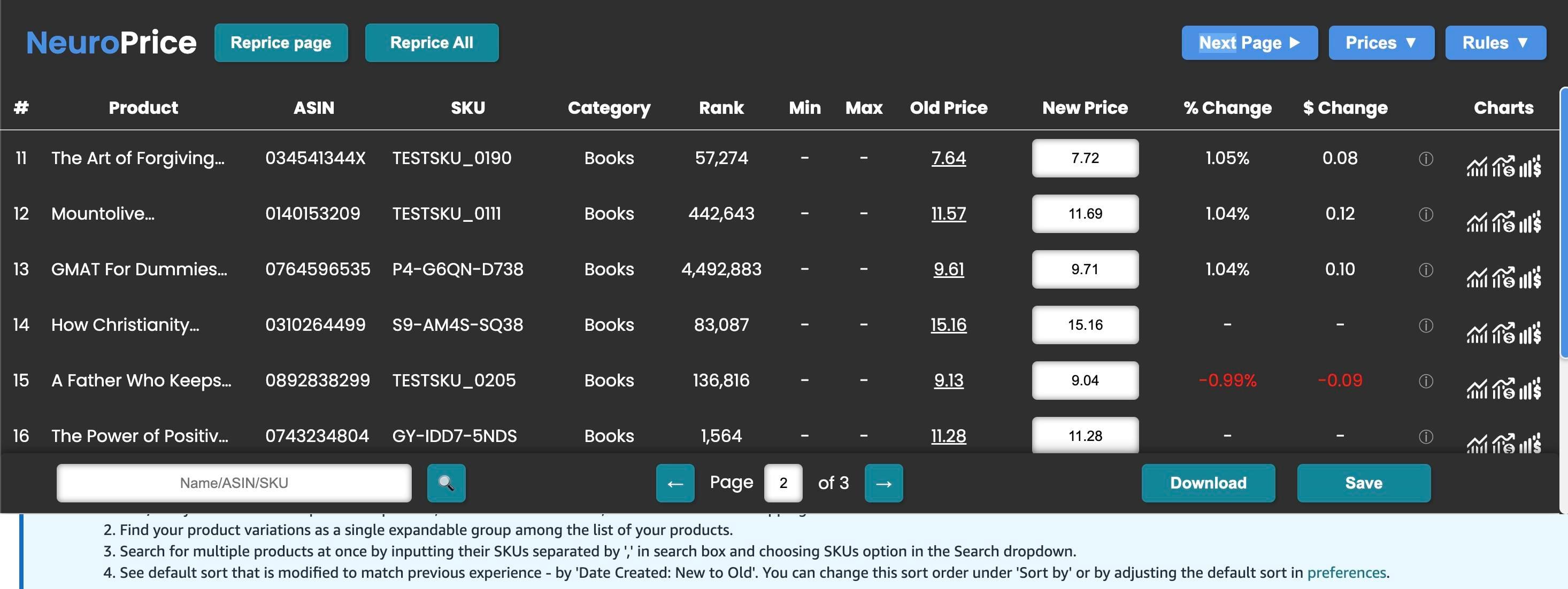Click the search magnifier icon

[x=446, y=483]
